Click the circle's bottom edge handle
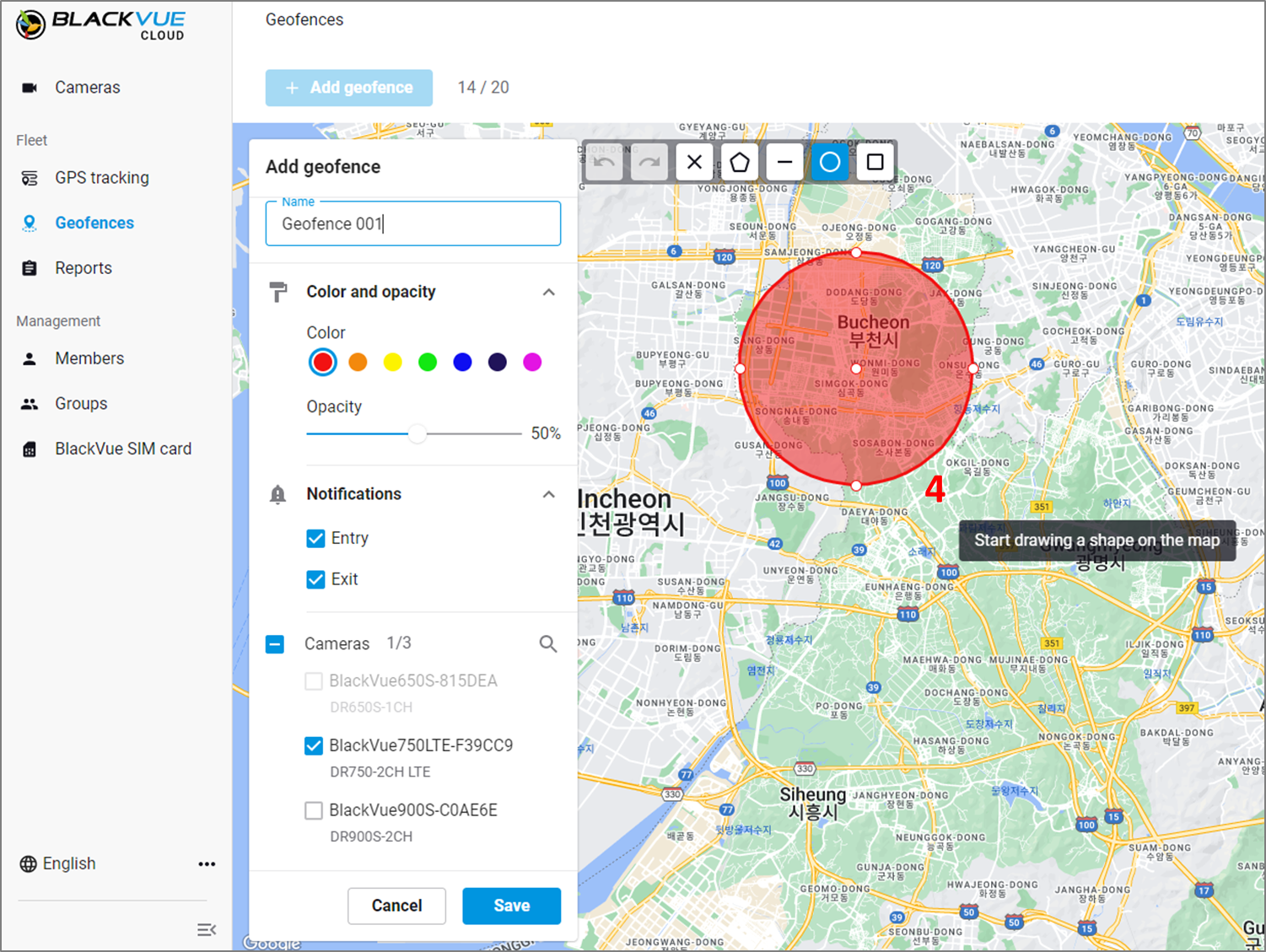The height and width of the screenshot is (952, 1266). click(x=856, y=486)
